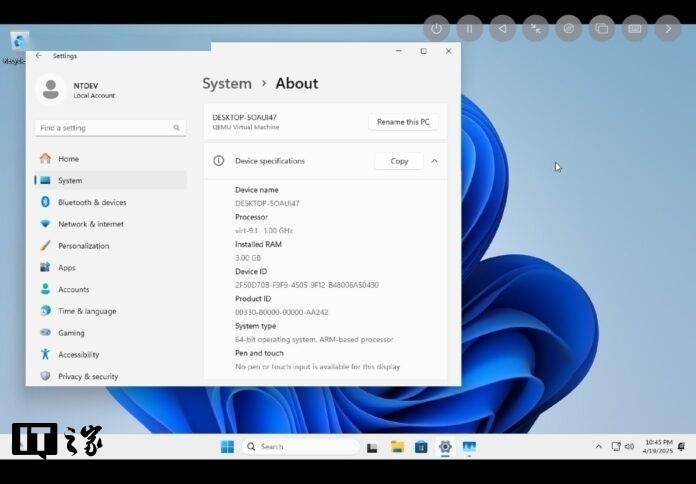Open Network & internet settings
This screenshot has height=484, width=696.
(x=110, y=224)
